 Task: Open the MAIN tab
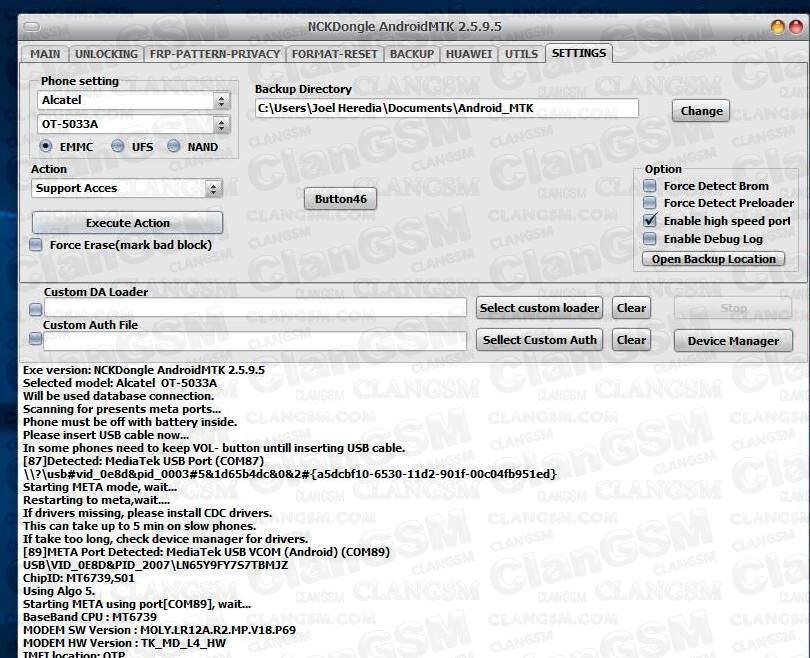[x=45, y=54]
